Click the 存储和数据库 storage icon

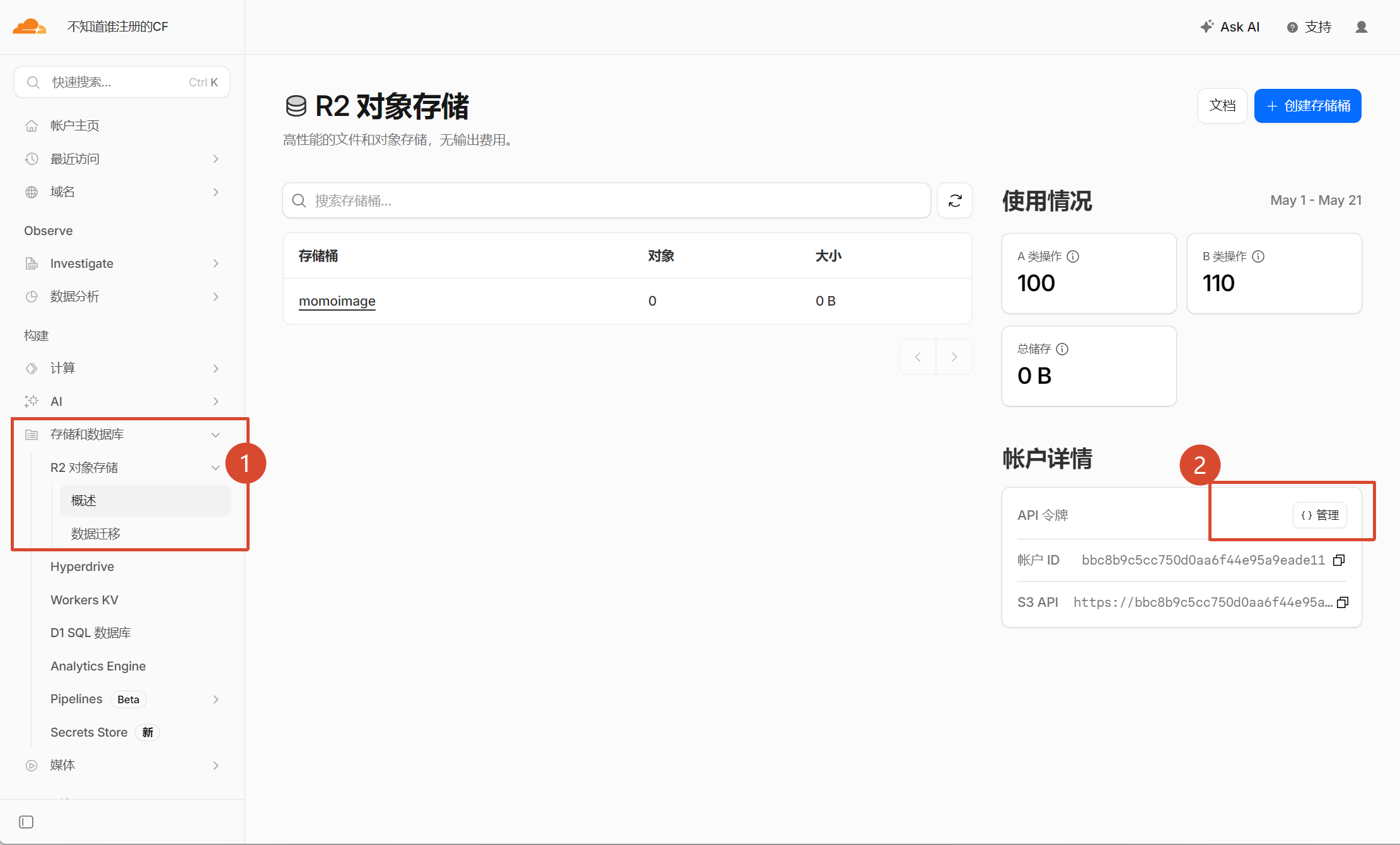32,435
